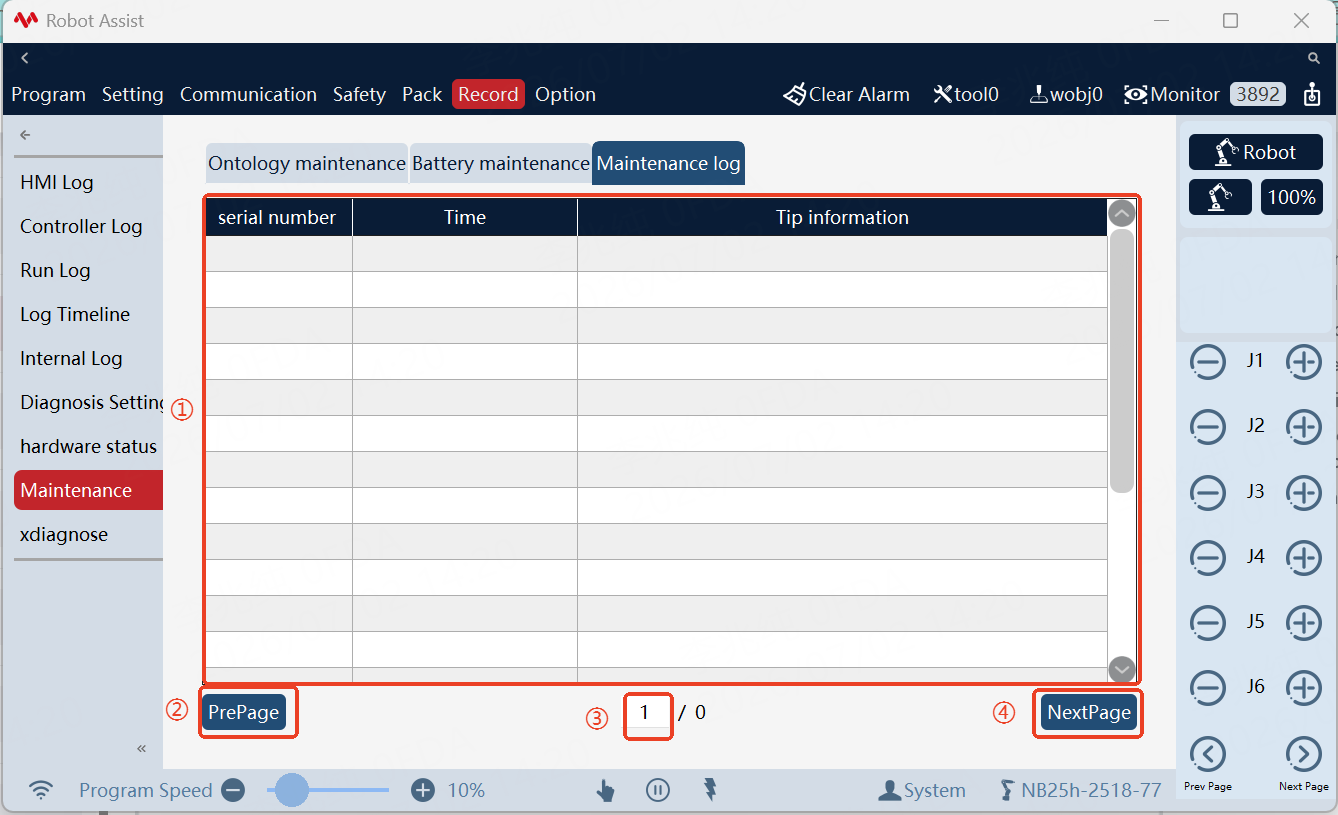Screen dimensions: 1338x815
Task: Click the sidebar back arrow
Action: (x=25, y=135)
